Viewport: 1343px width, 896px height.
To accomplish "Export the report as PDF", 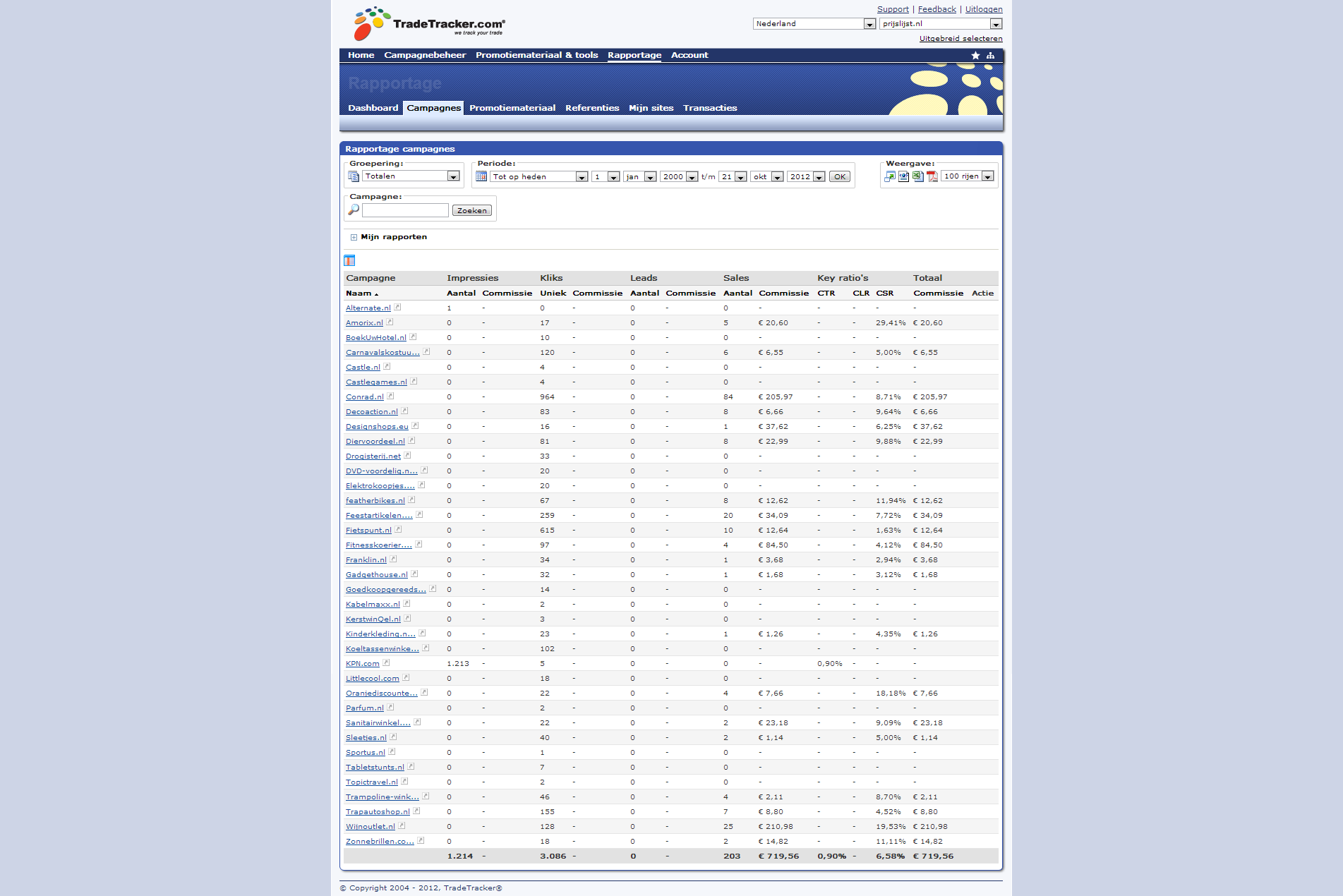I will tap(932, 176).
